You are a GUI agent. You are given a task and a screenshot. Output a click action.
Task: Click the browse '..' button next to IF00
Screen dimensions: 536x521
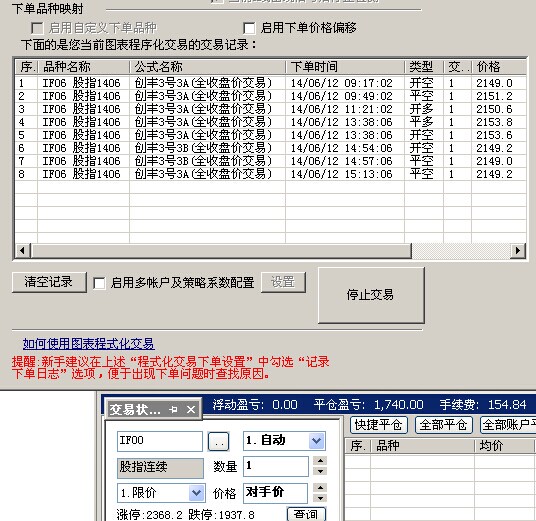[x=218, y=441]
